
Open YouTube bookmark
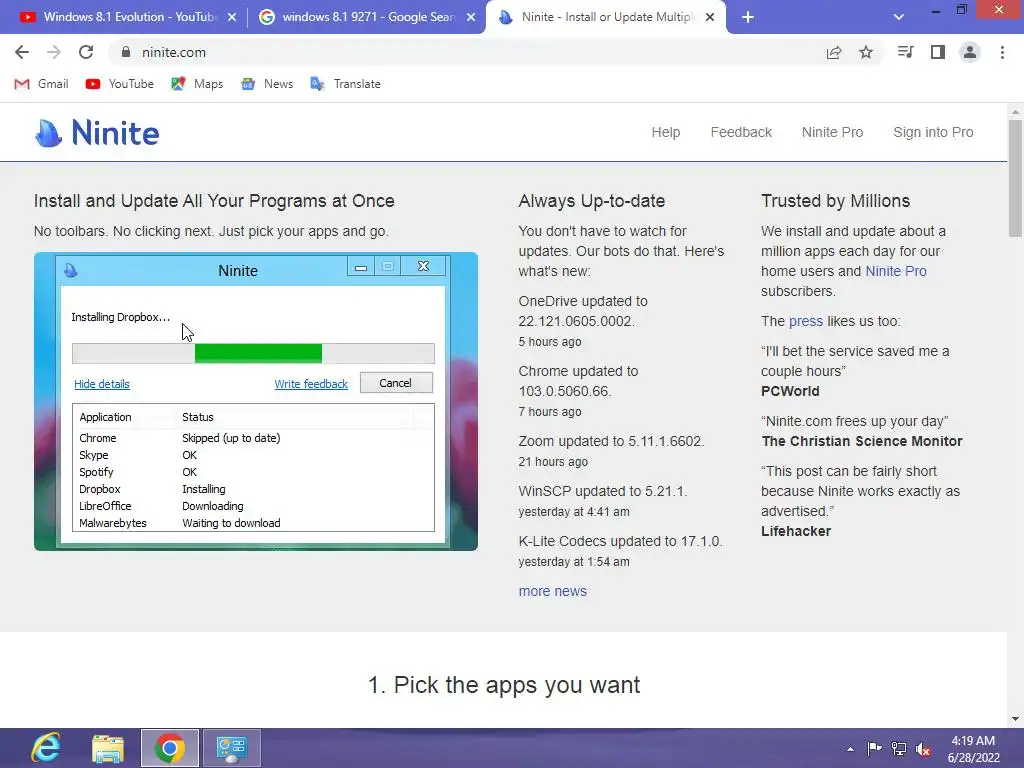[120, 84]
